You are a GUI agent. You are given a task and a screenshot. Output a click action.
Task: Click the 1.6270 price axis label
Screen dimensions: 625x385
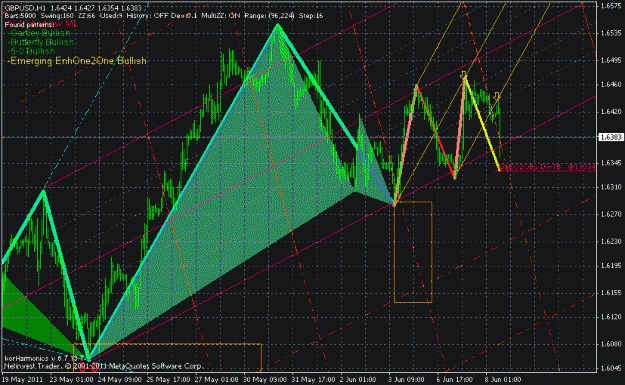point(611,214)
